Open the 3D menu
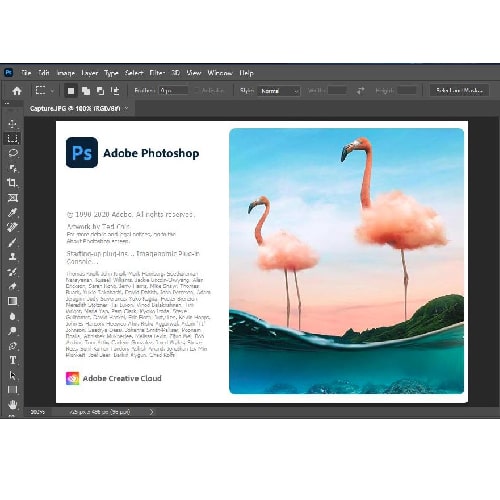Screen dimensions: 500x500 pyautogui.click(x=176, y=73)
